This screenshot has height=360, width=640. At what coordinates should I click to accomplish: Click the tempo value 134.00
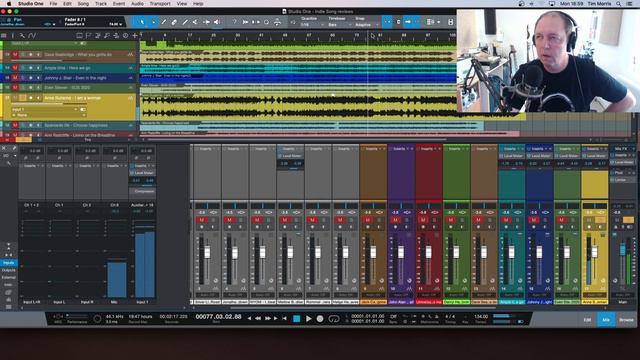pyautogui.click(x=481, y=316)
